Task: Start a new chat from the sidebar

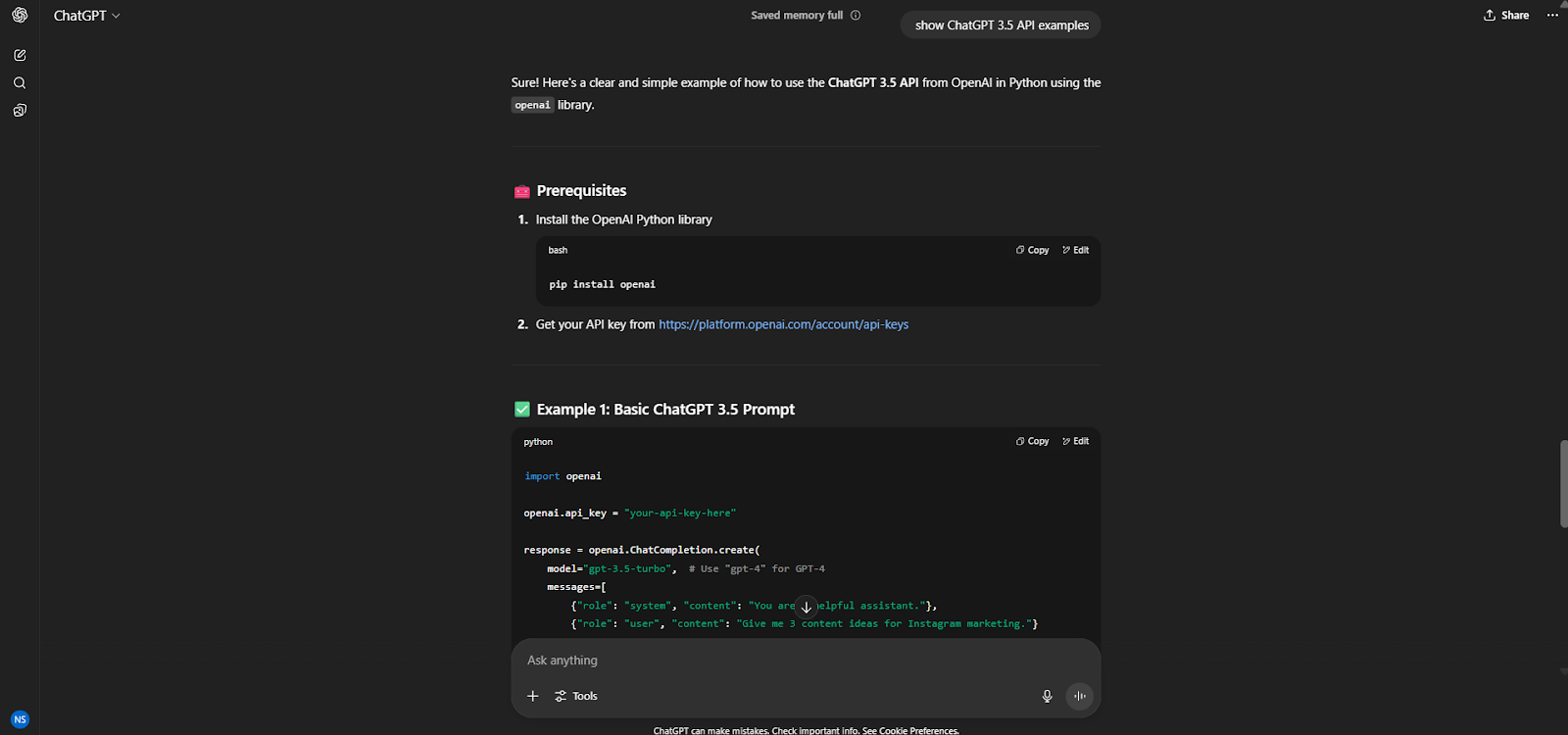Action: coord(20,55)
